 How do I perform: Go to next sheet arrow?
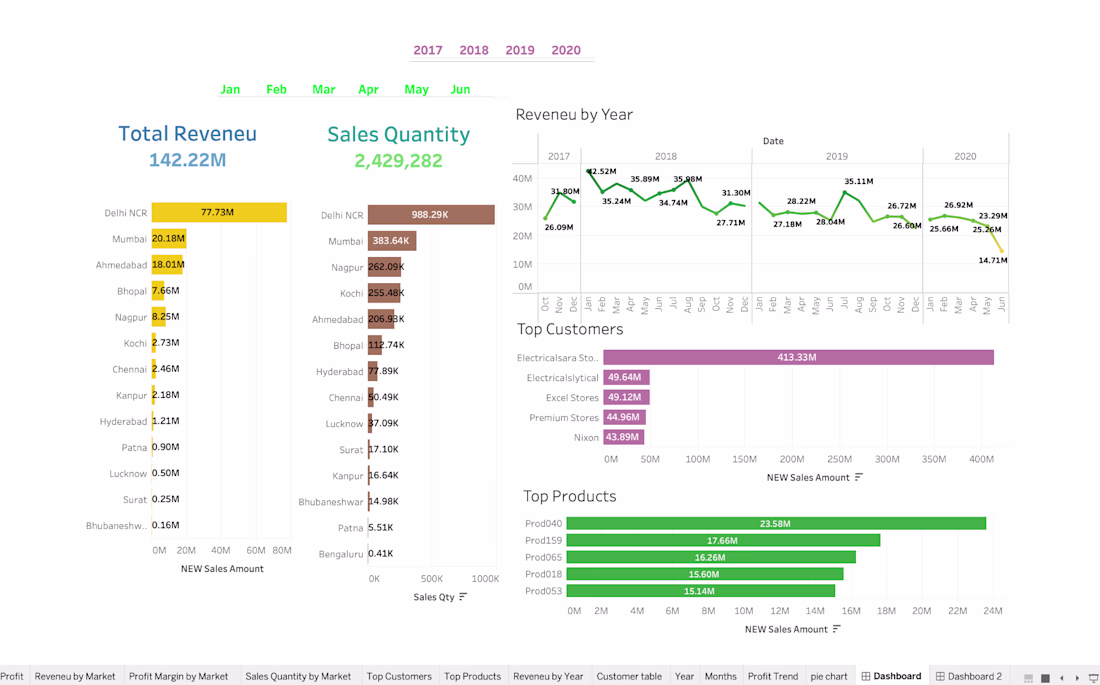pos(1077,677)
